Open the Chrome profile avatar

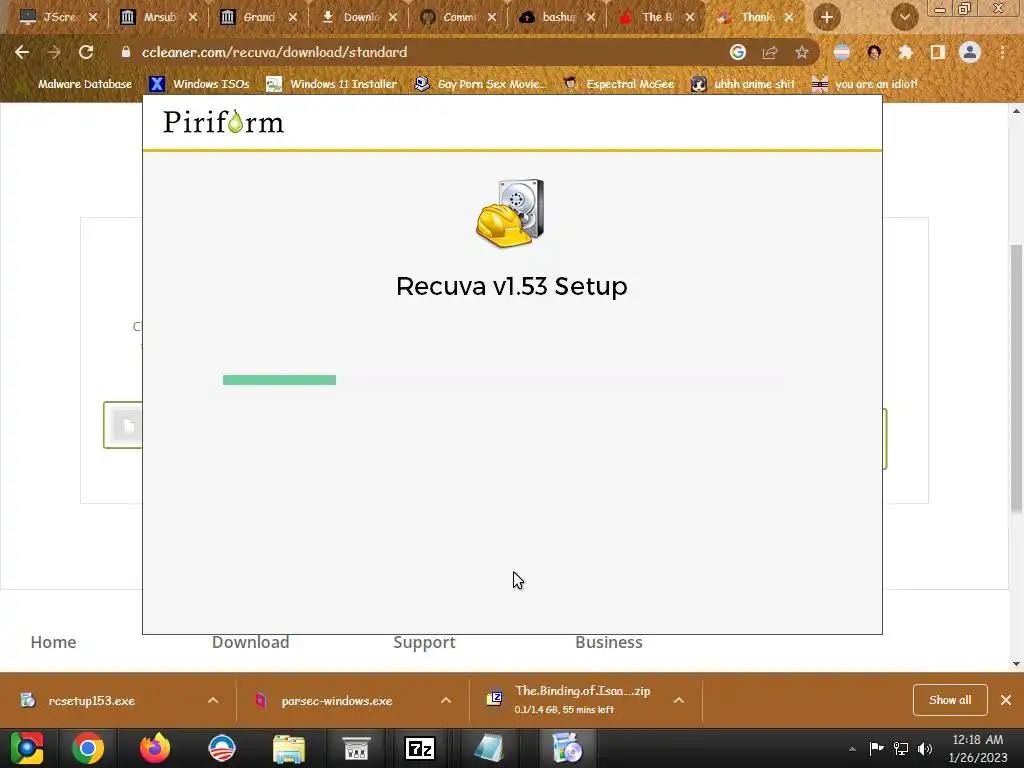coord(970,52)
